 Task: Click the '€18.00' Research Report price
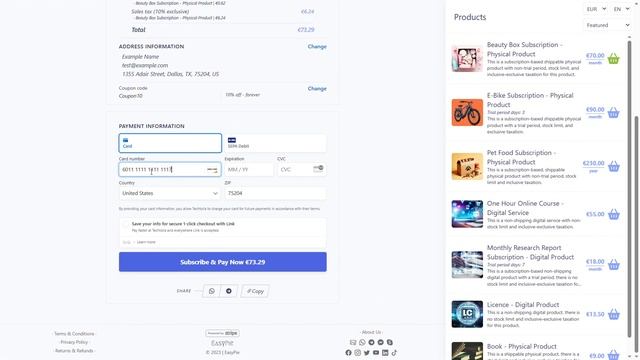point(595,262)
